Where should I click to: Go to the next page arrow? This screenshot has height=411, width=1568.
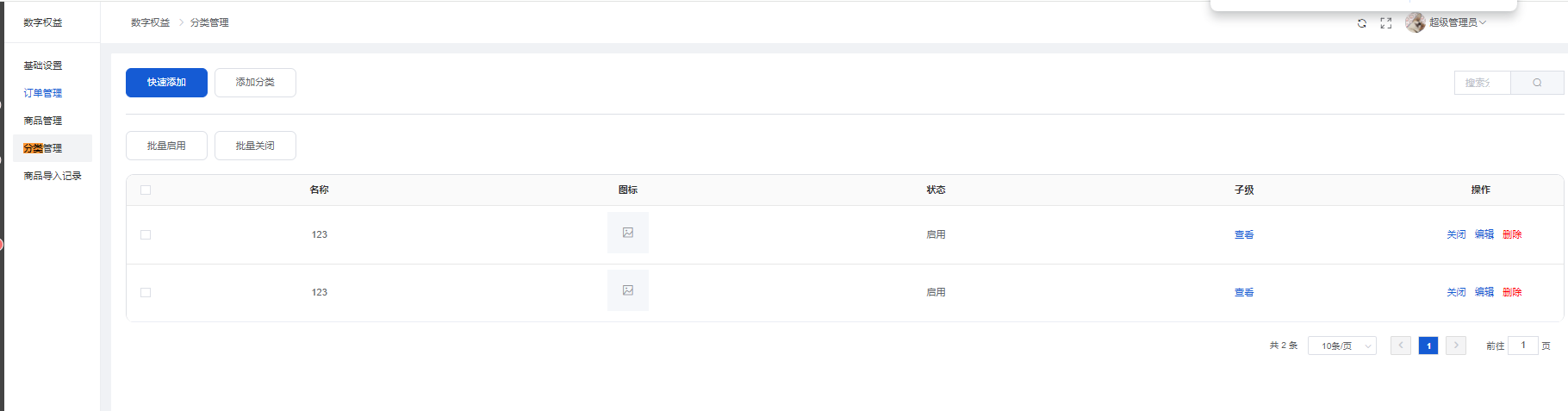coord(1456,346)
